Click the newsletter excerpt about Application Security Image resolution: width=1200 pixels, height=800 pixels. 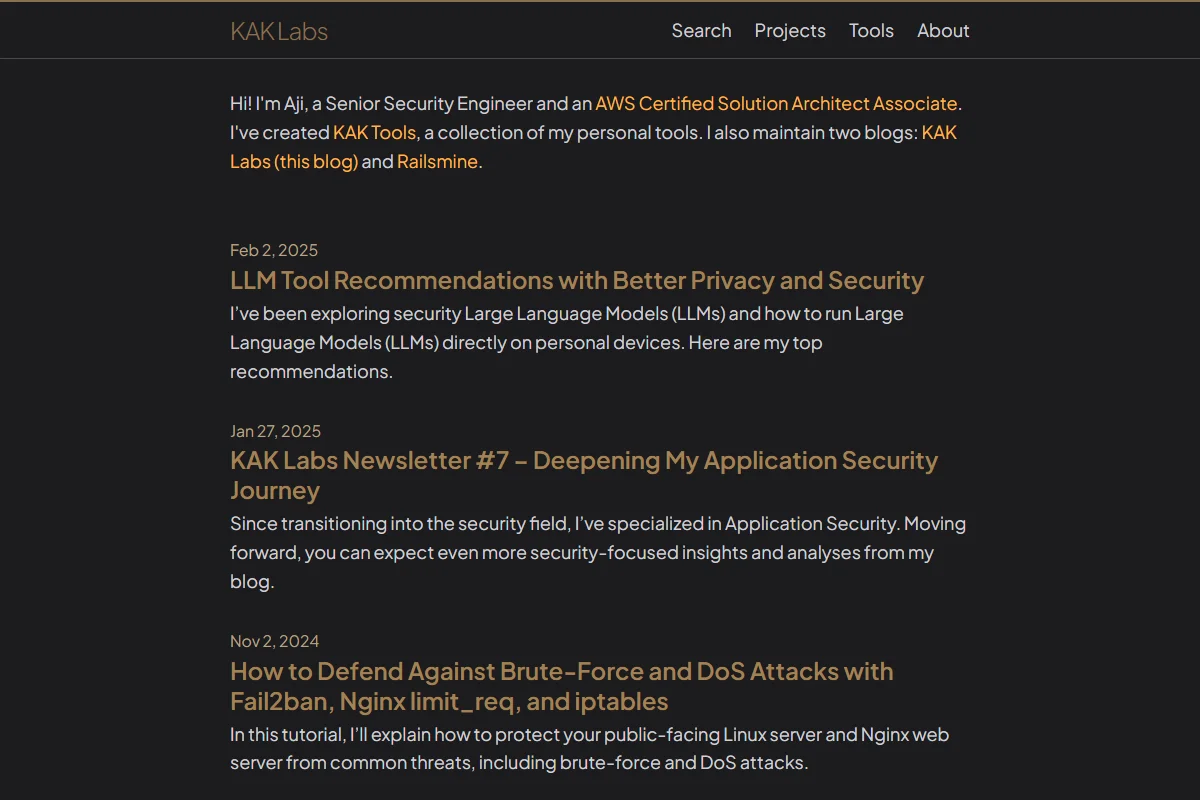click(598, 552)
